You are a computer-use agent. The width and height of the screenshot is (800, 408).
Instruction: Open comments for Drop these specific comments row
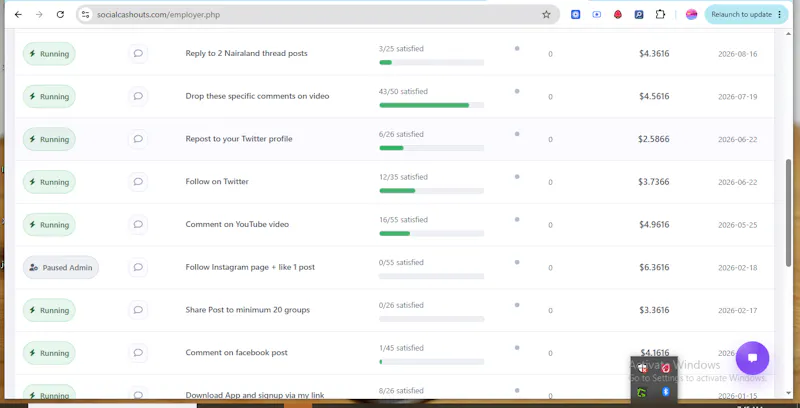138,96
